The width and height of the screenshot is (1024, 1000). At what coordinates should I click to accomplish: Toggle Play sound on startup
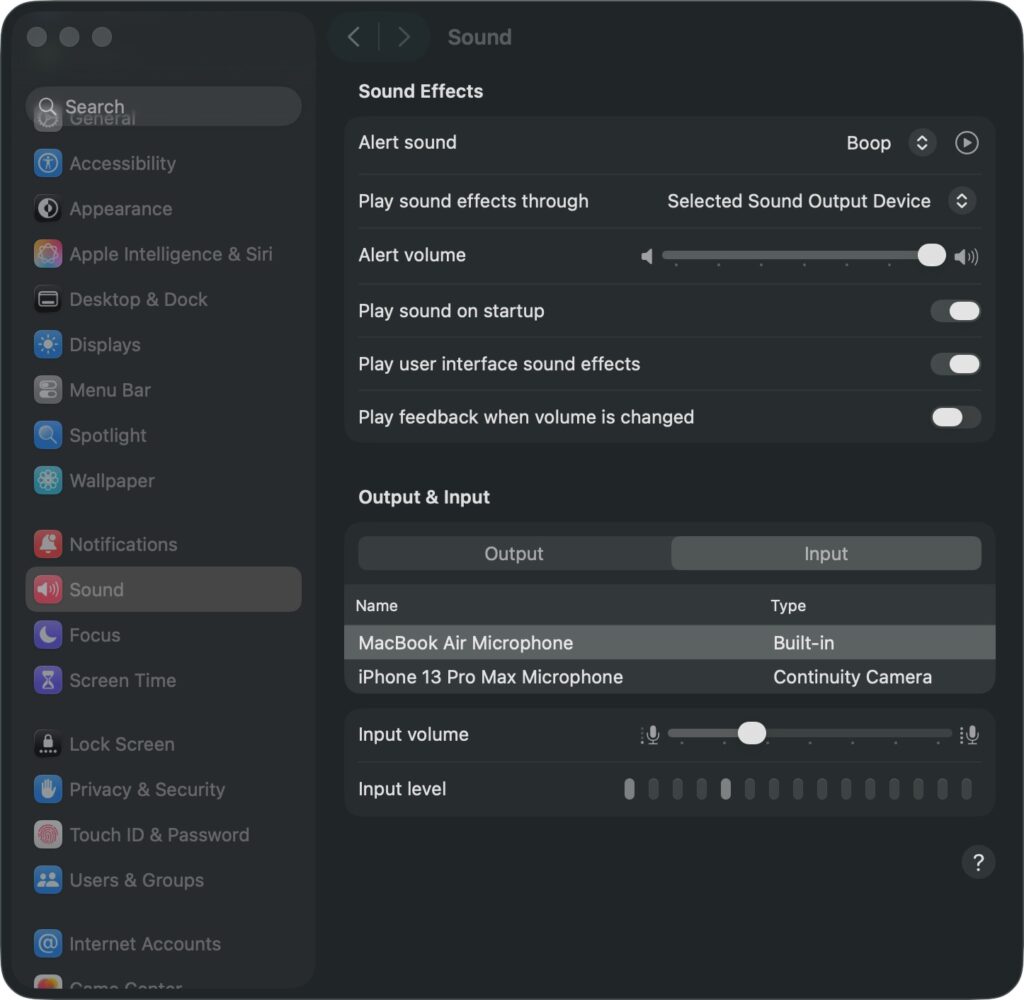[955, 311]
